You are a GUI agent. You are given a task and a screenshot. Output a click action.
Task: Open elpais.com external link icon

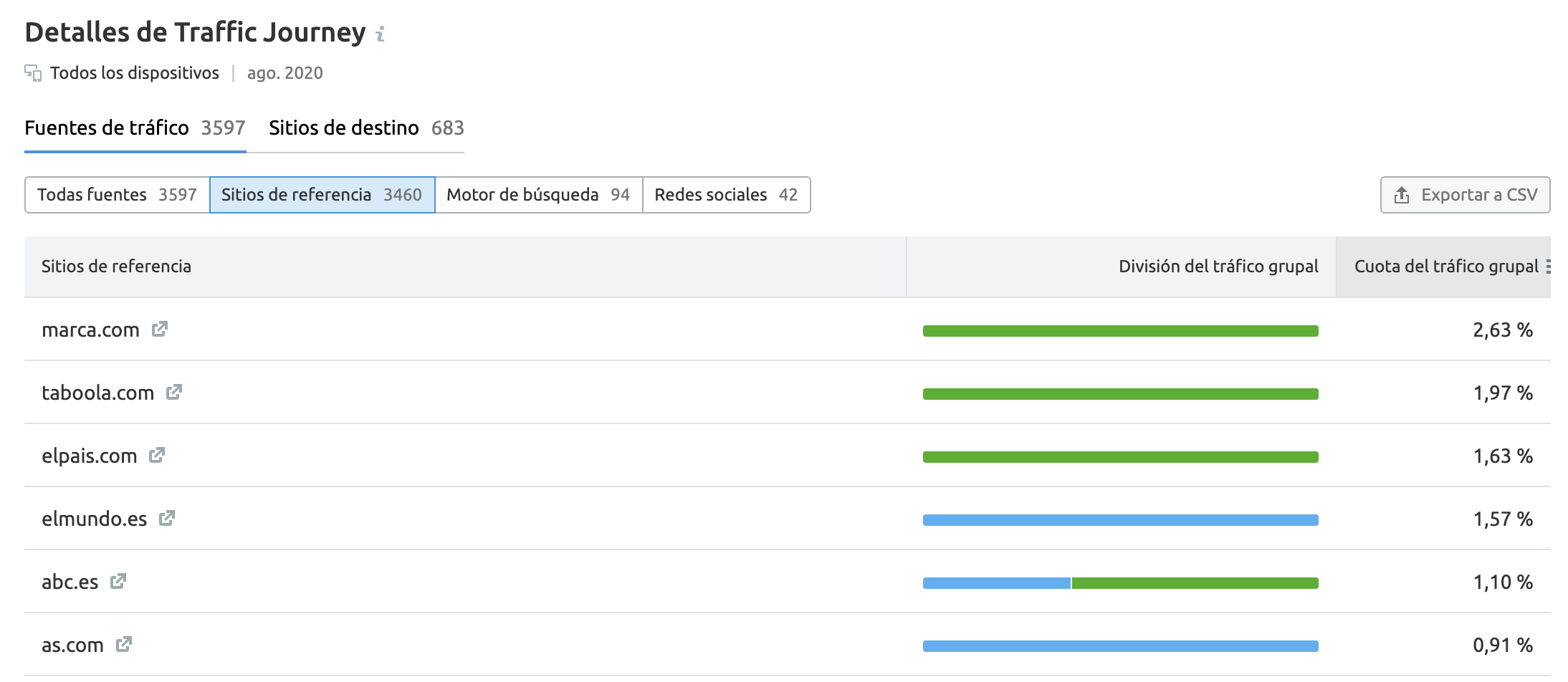pyautogui.click(x=157, y=455)
